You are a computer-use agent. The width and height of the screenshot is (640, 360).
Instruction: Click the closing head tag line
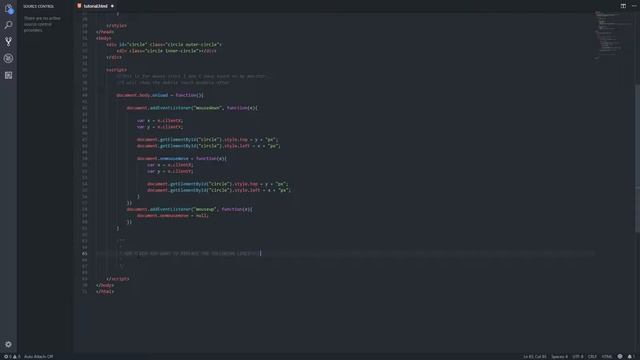105,32
